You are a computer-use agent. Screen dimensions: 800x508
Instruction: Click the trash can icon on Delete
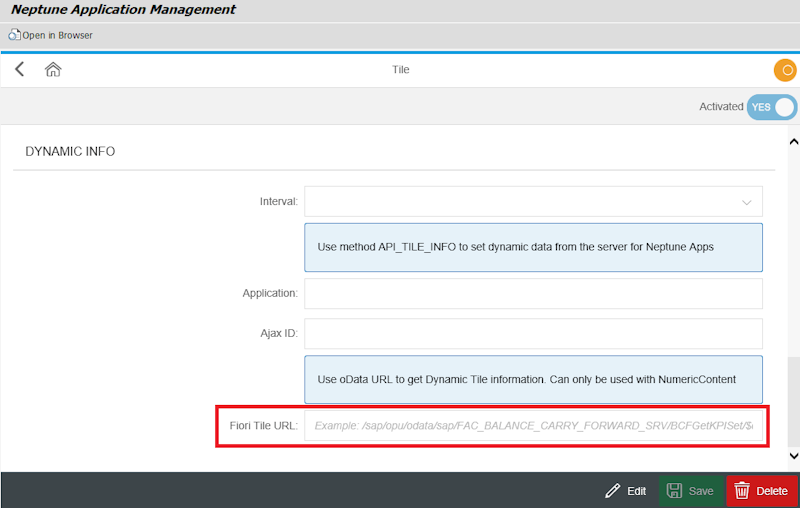[x=742, y=491]
